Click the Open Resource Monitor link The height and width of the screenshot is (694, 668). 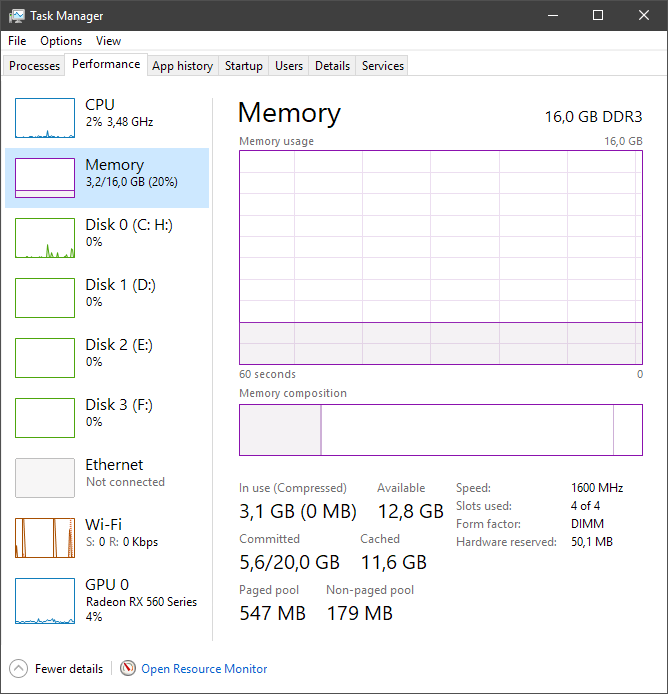pos(204,669)
